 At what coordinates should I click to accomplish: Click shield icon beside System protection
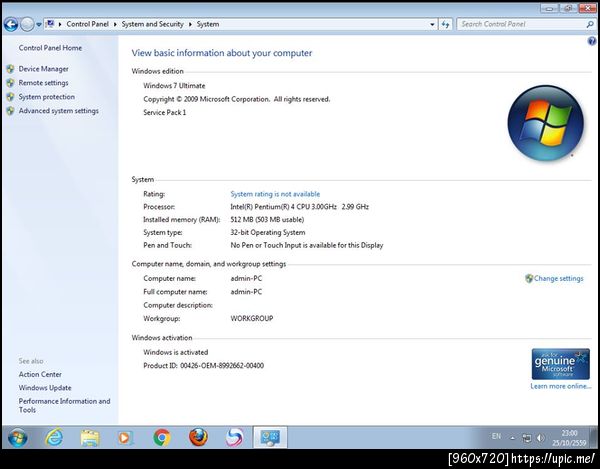[11, 97]
